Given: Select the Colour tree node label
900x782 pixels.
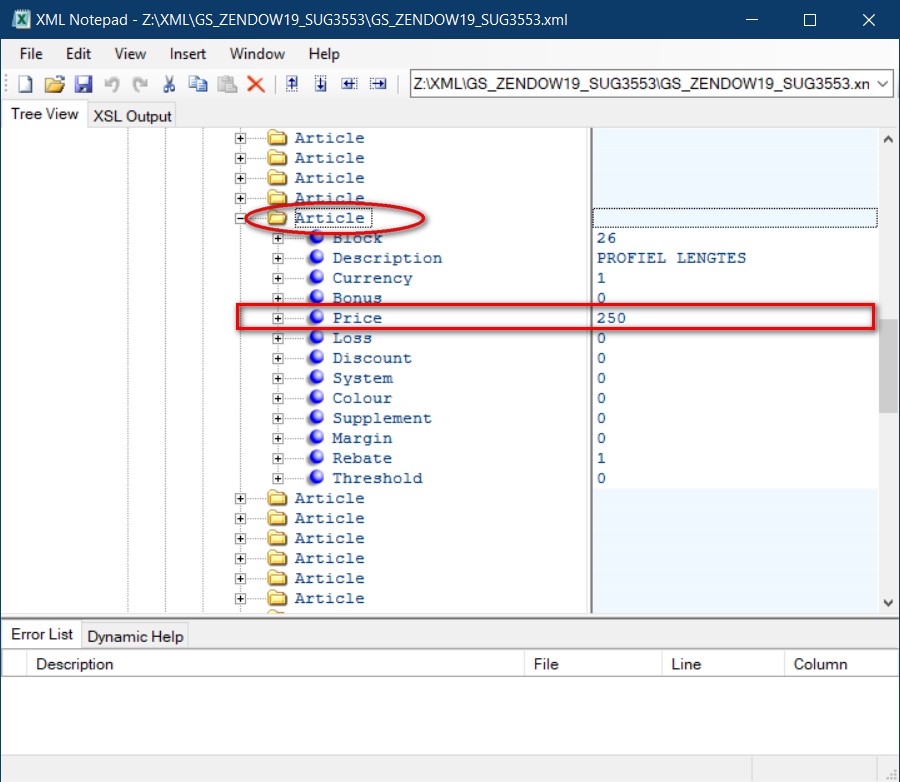Looking at the screenshot, I should point(362,398).
